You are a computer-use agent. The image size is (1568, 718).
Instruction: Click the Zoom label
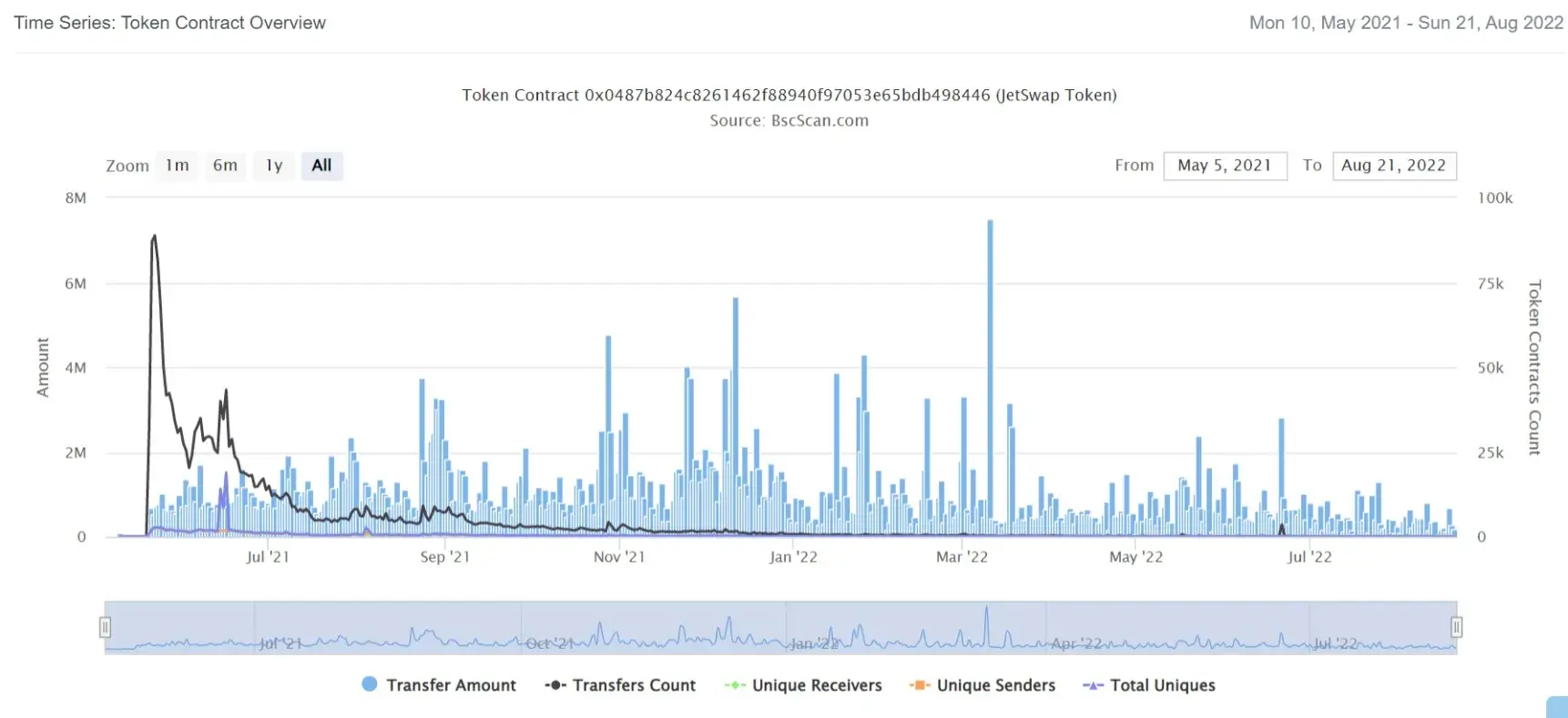pyautogui.click(x=127, y=166)
